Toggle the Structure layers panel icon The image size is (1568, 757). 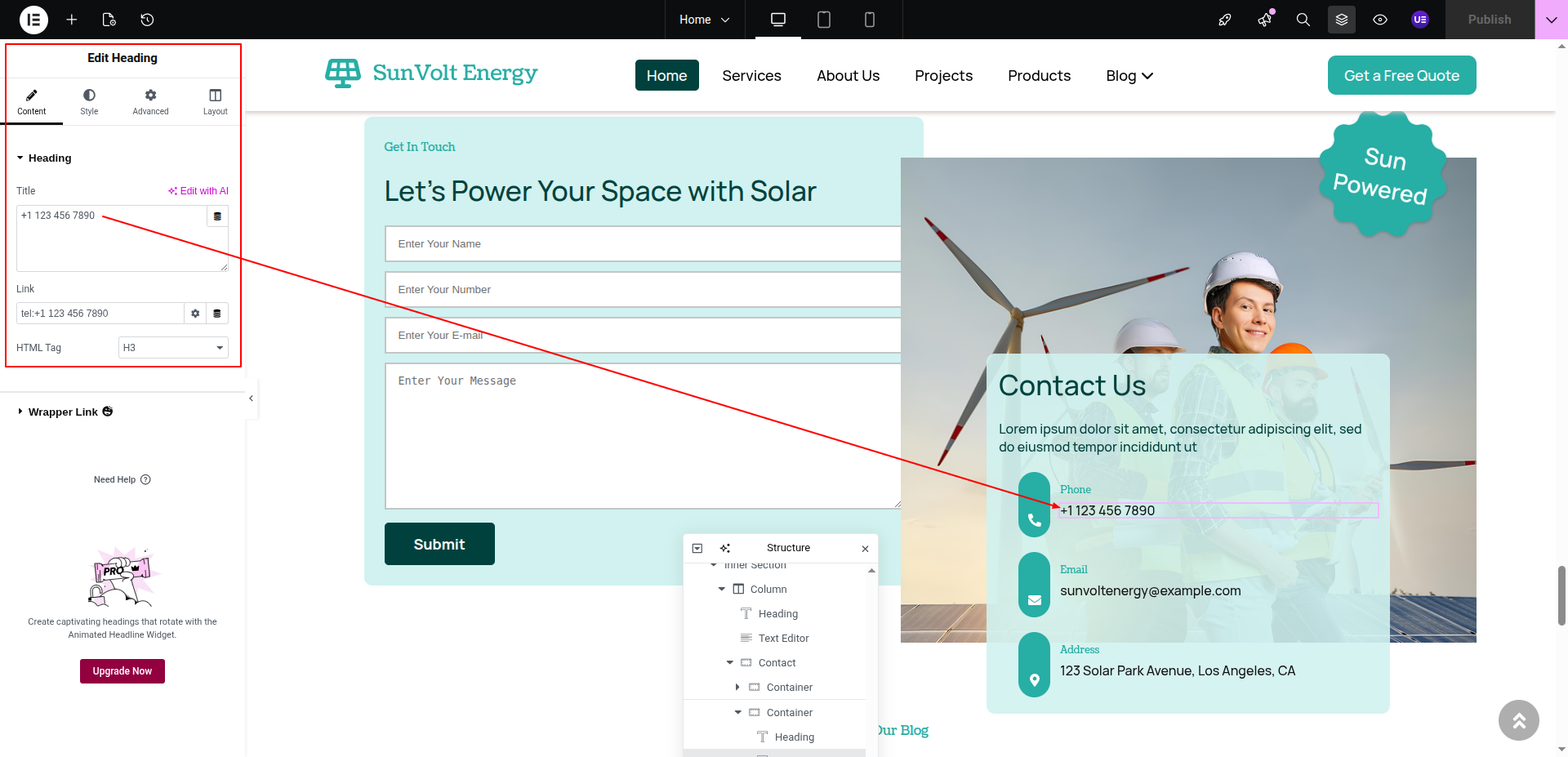coord(1342,20)
